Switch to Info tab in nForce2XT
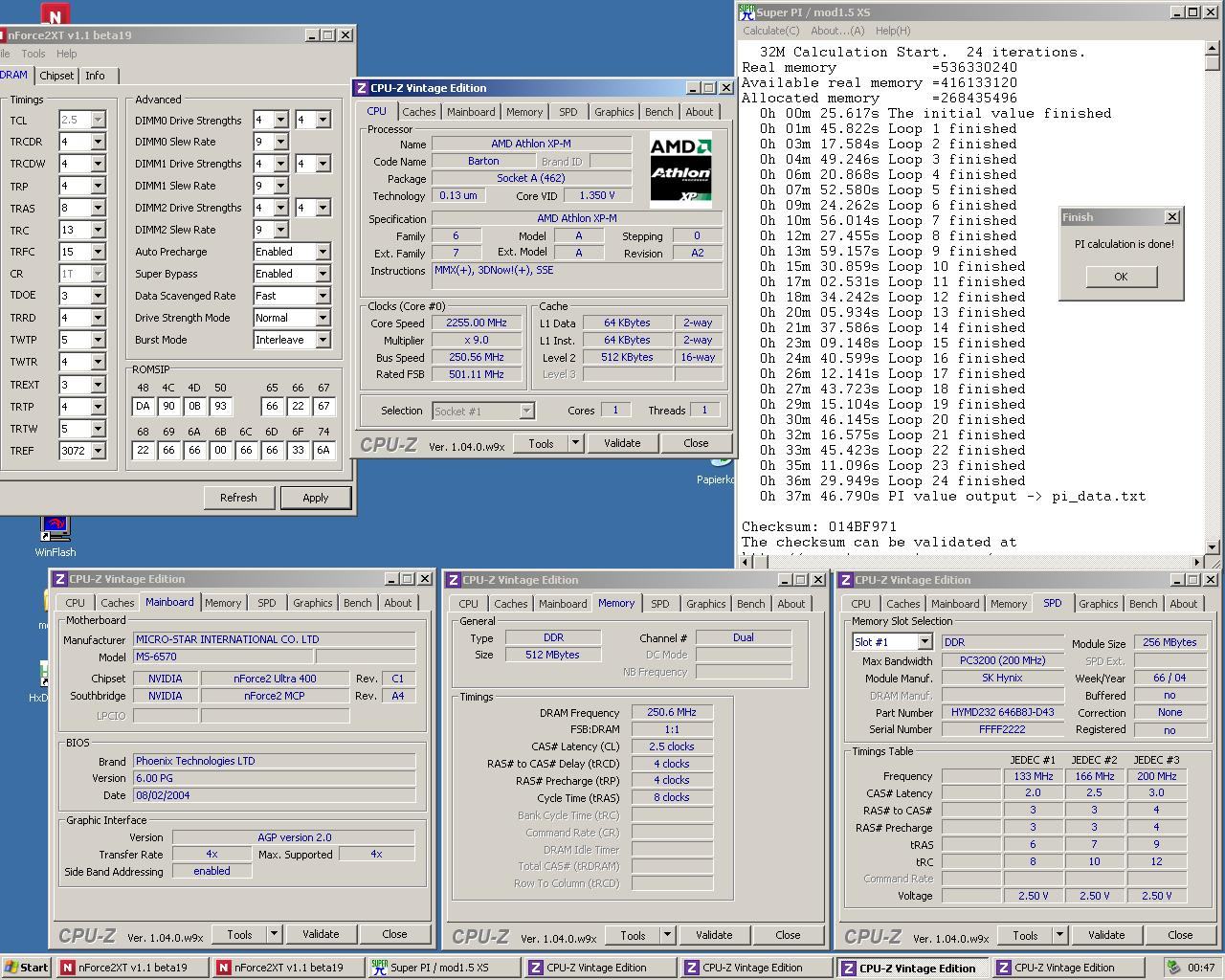 [95, 76]
